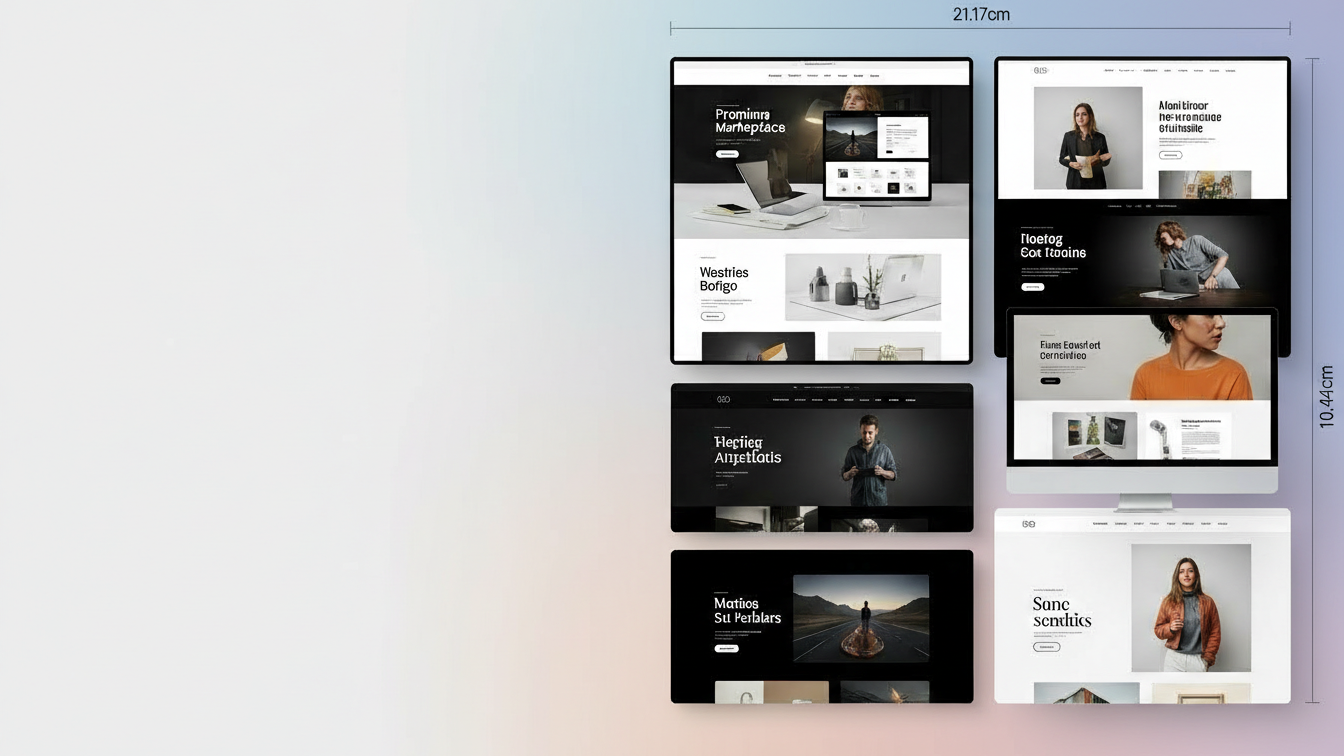Select the first nav item in Promiinra page header
The width and height of the screenshot is (1344, 756).
click(775, 76)
